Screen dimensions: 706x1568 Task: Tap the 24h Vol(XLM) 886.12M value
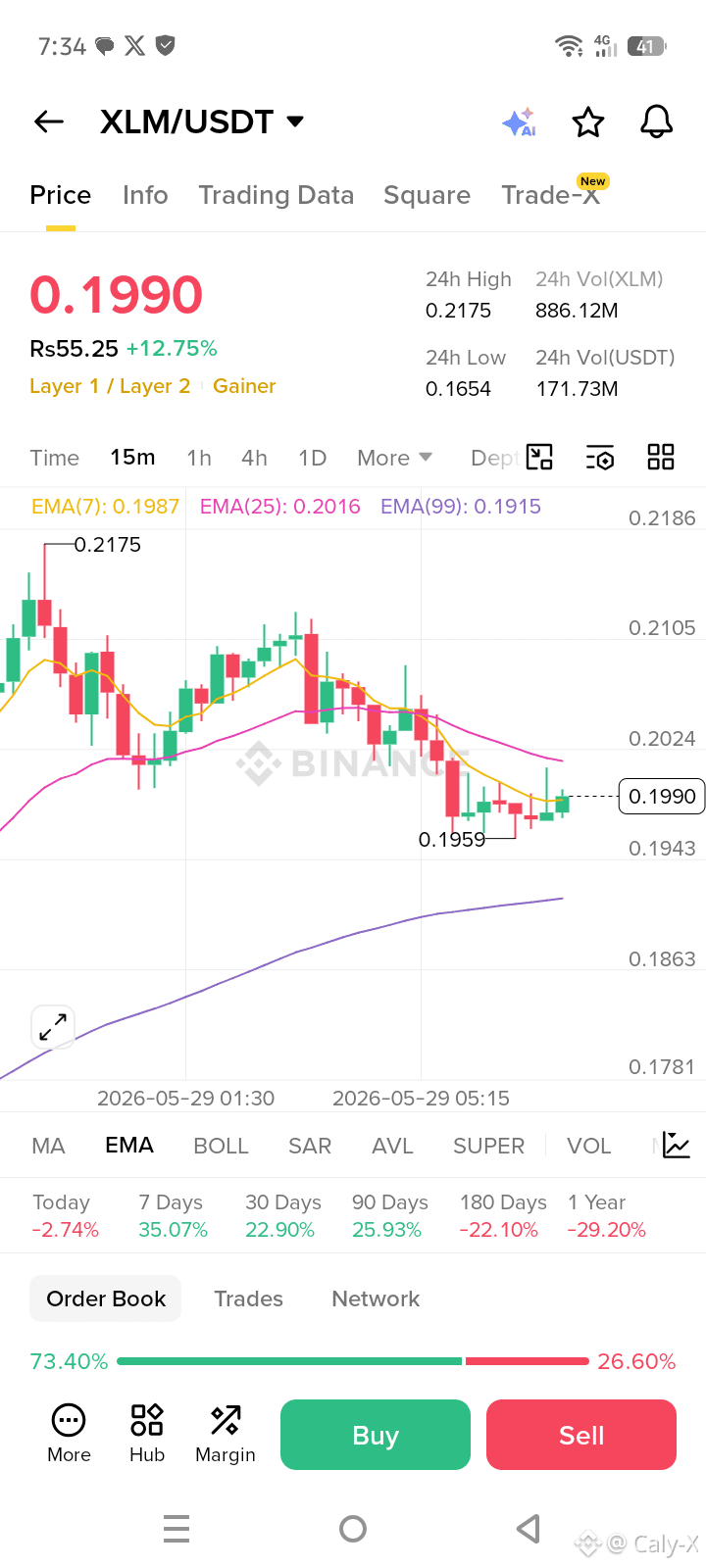[x=577, y=311]
